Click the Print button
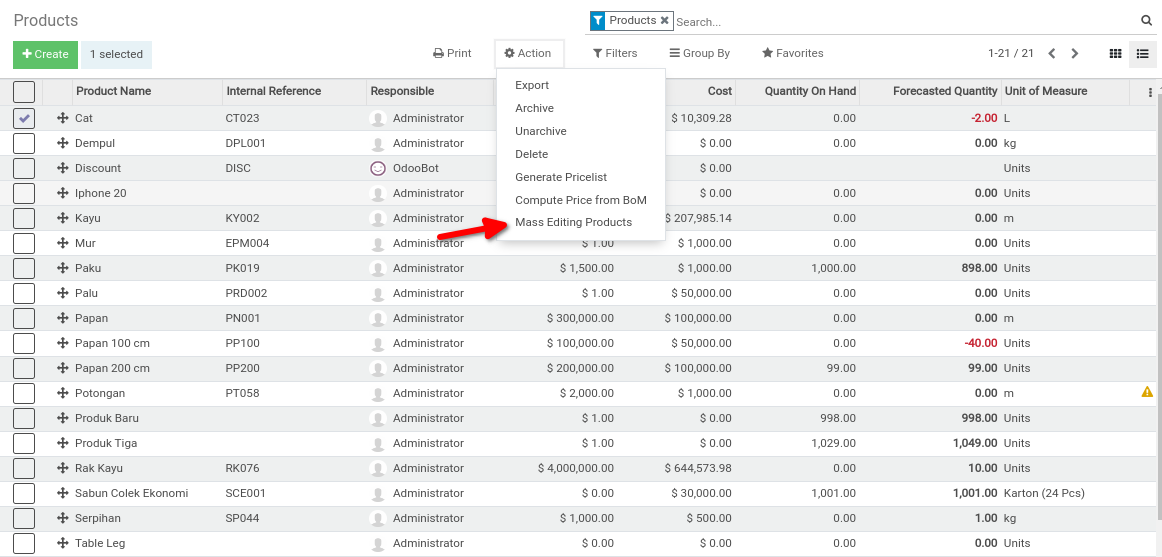This screenshot has width=1162, height=557. (452, 54)
